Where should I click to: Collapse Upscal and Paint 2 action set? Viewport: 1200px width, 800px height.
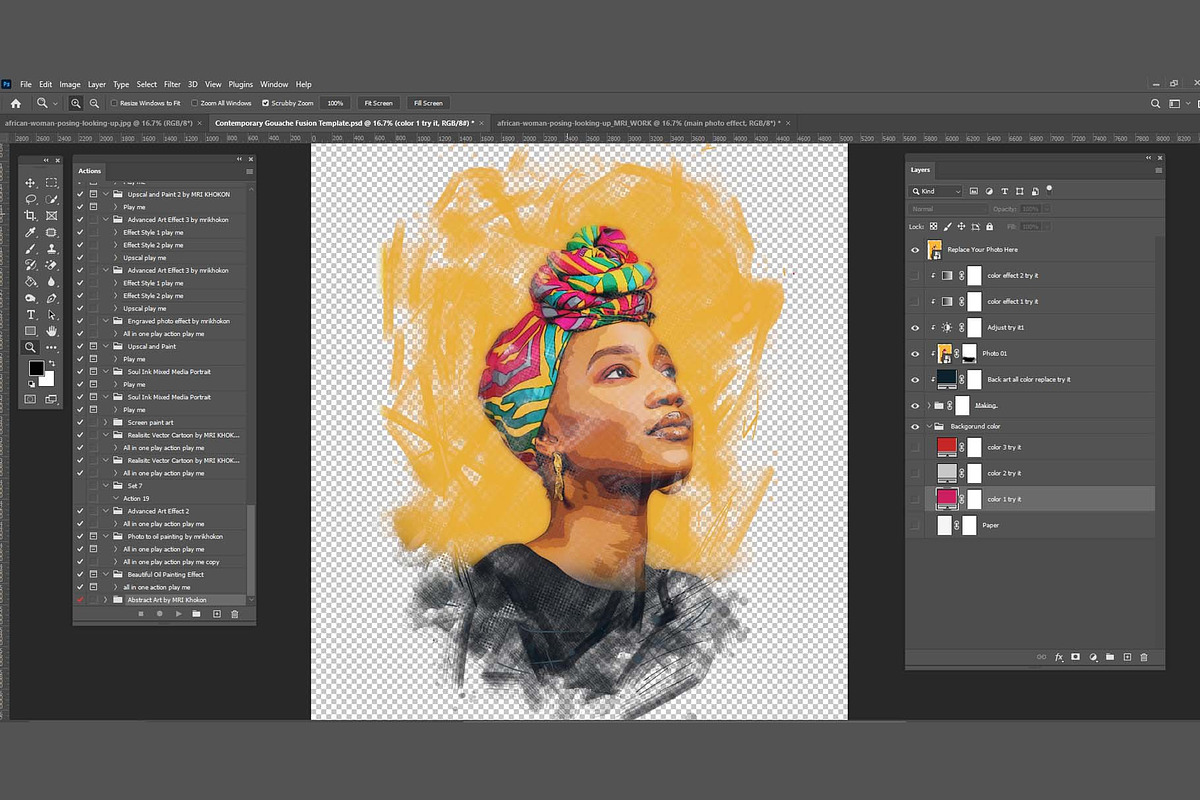point(106,194)
